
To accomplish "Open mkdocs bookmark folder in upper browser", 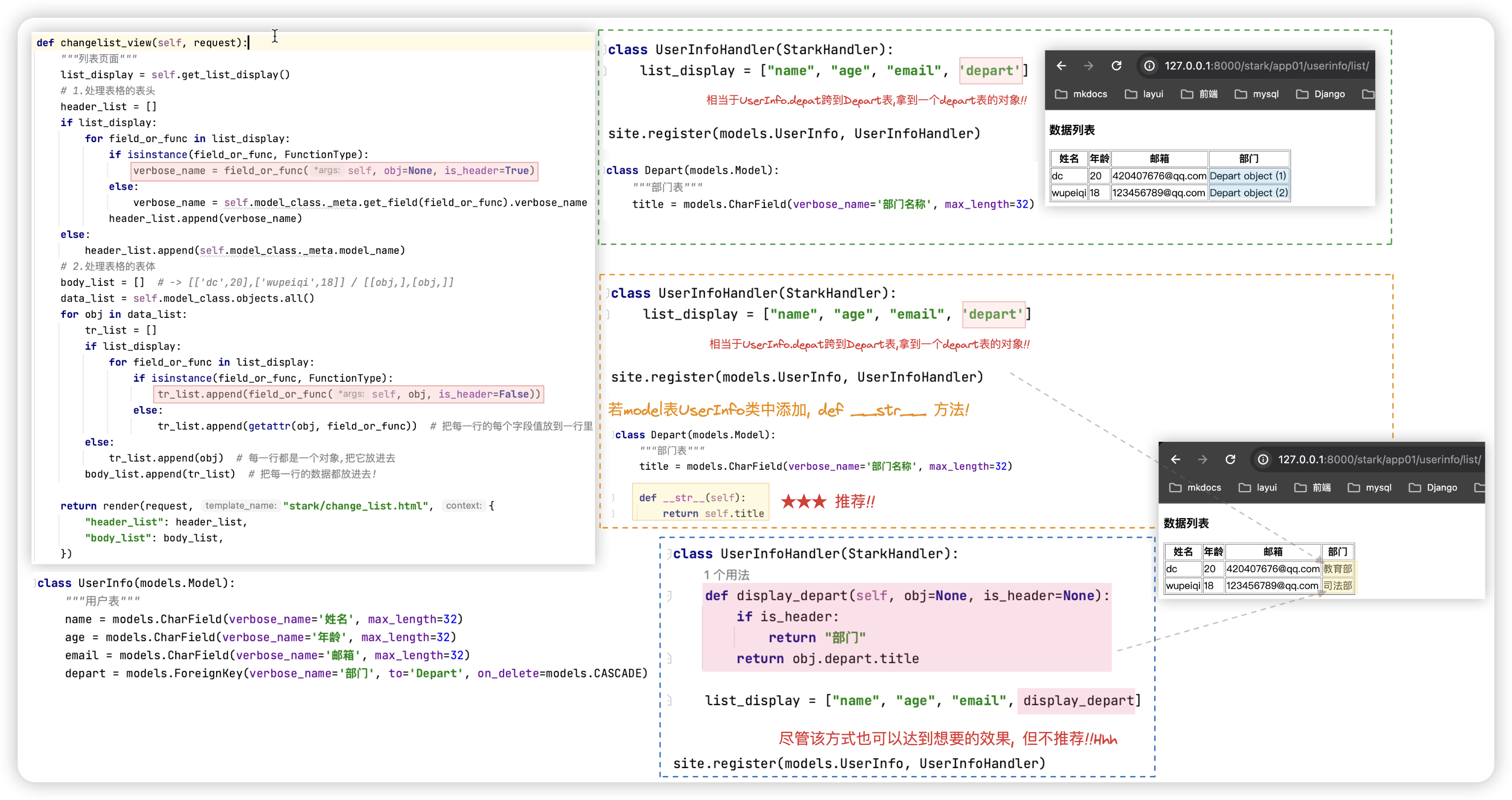I will click(1081, 94).
